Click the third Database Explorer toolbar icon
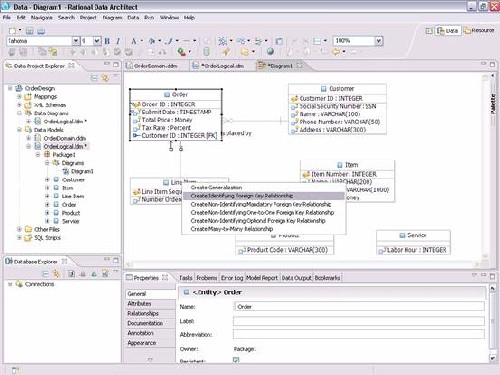500x375 pixels. pyautogui.click(x=71, y=274)
